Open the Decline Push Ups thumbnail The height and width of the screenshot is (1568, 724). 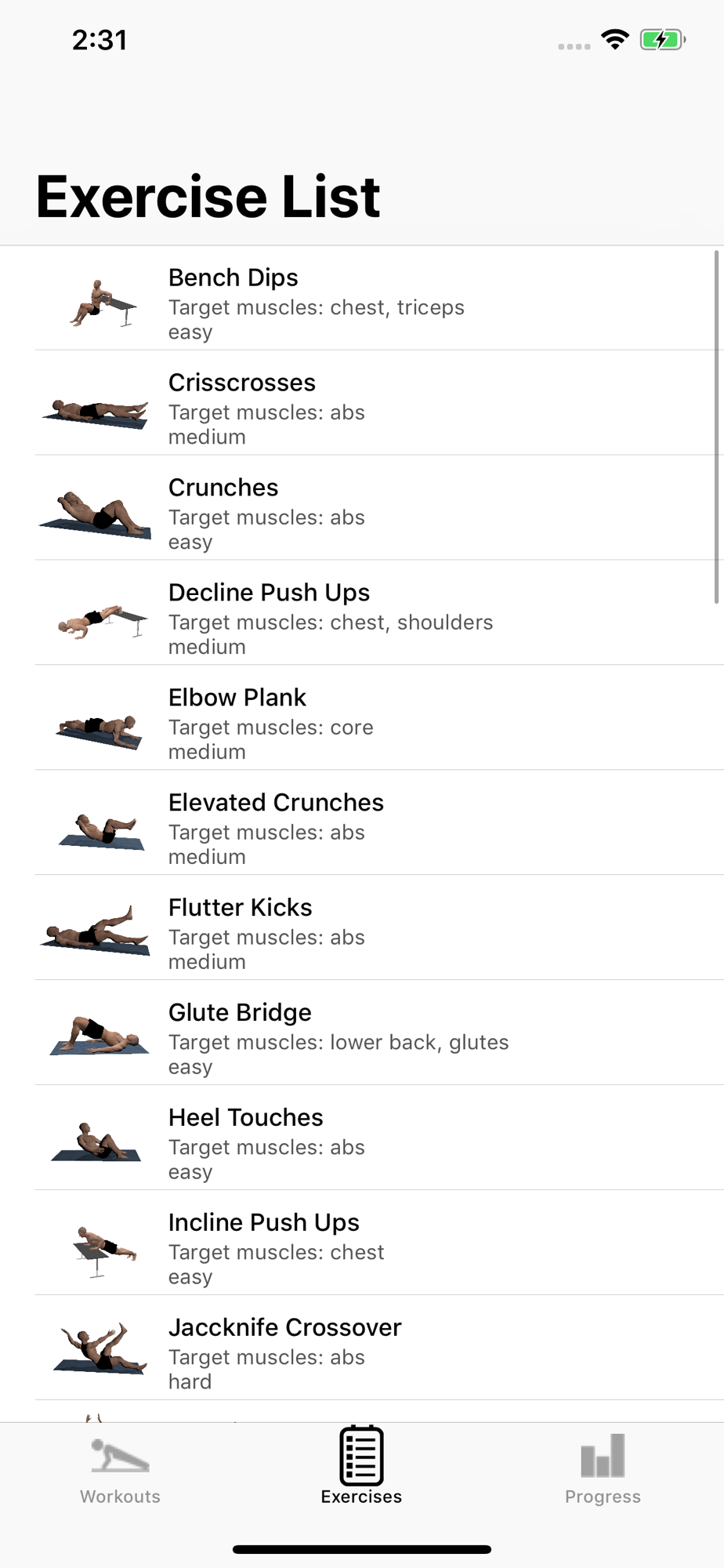point(103,622)
